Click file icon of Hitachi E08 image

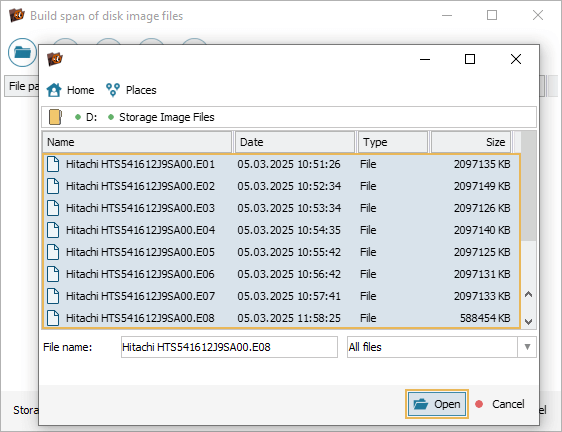53,318
